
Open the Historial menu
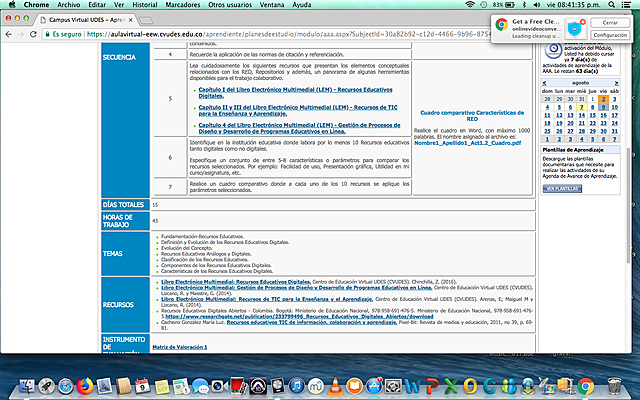click(x=144, y=4)
